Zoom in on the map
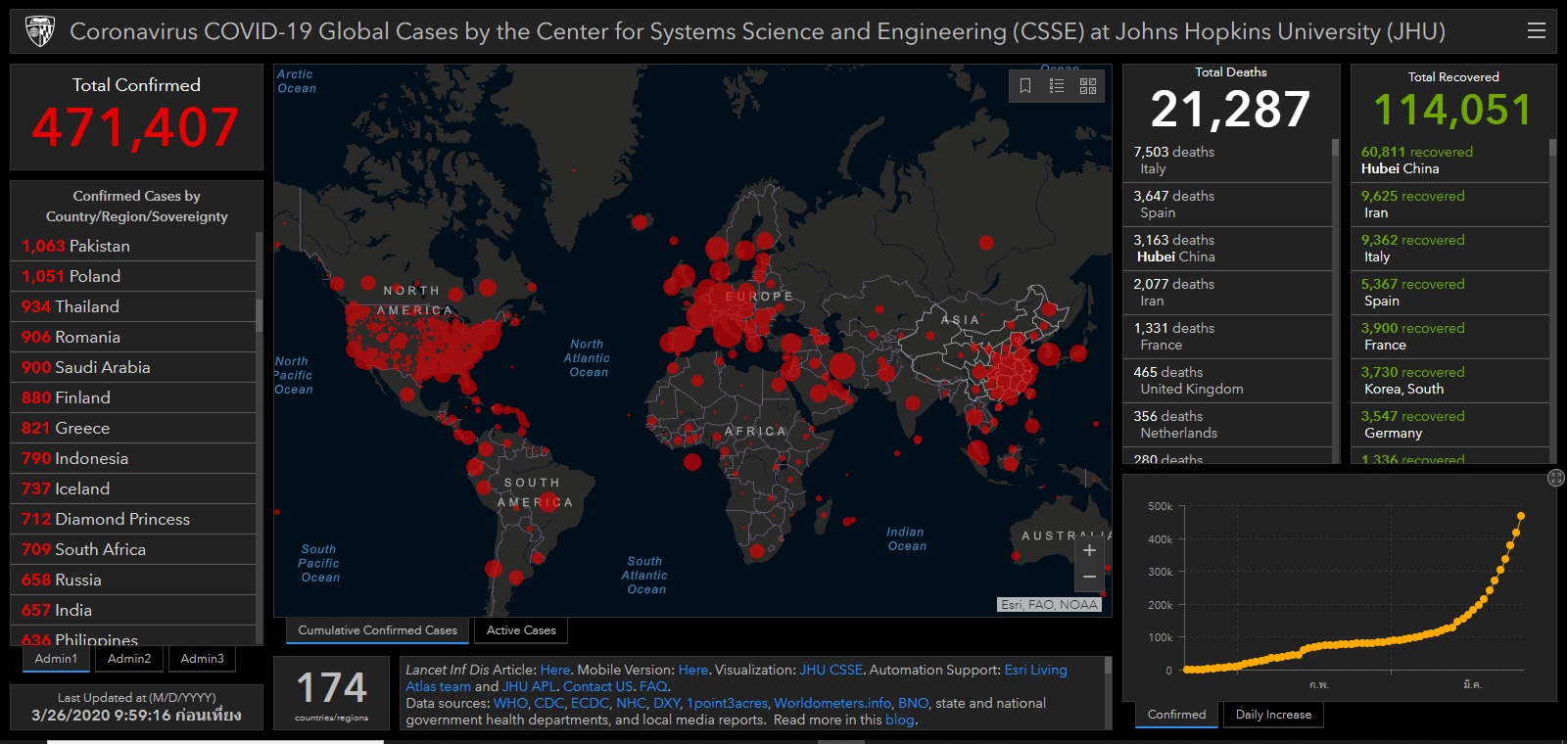 pos(1089,550)
